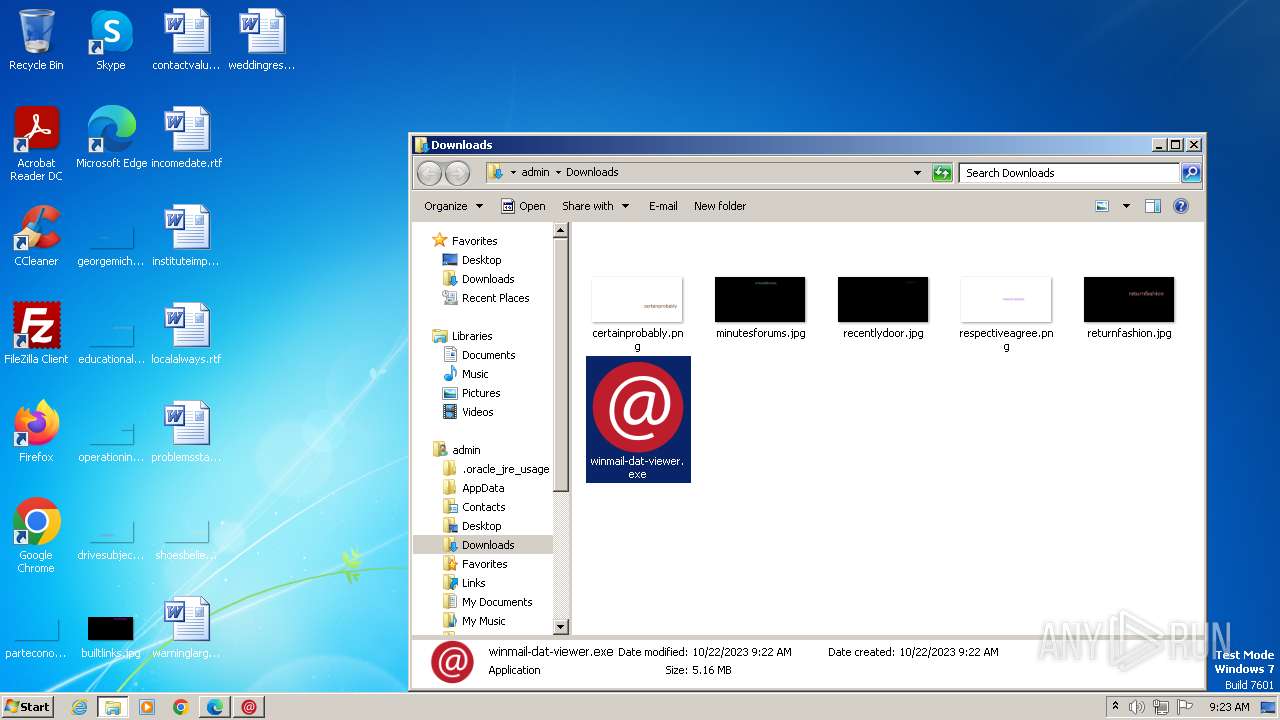Click the Explorer Forward arrow button

457,173
